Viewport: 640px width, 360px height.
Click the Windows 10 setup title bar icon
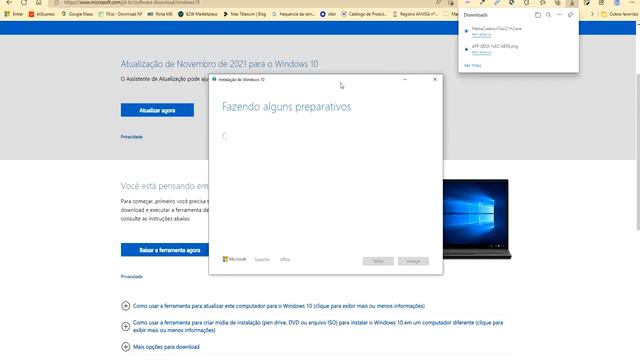pos(214,79)
